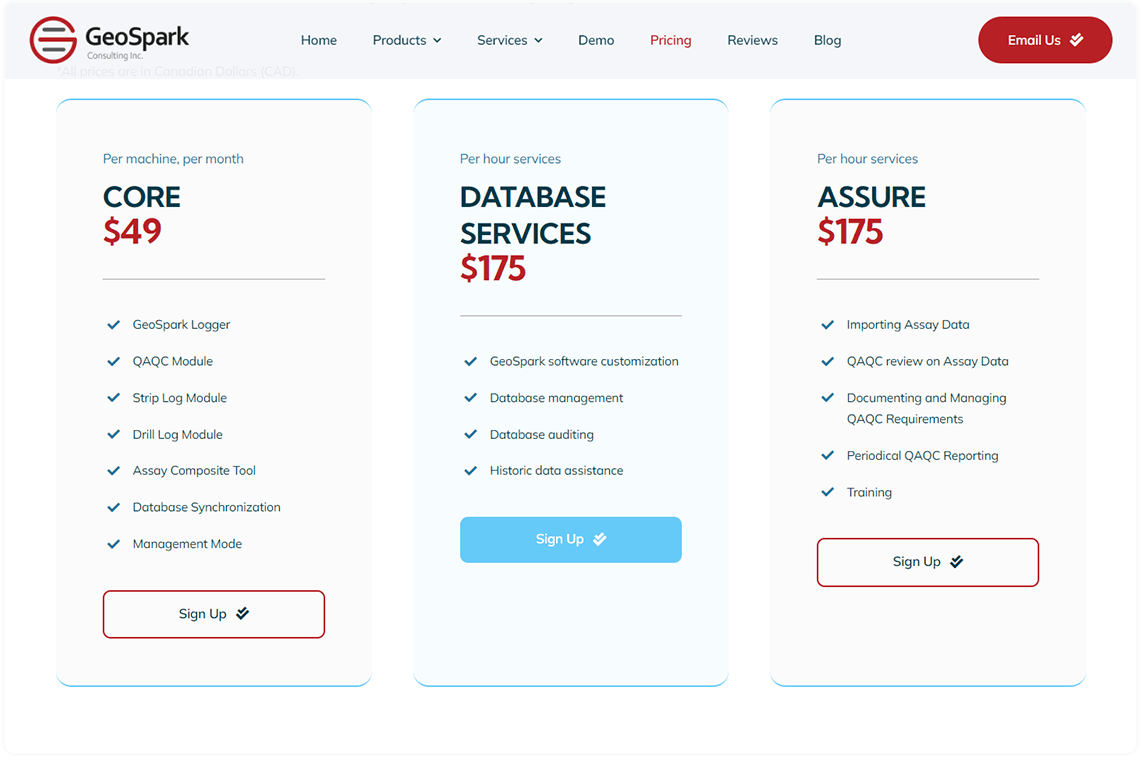Click 'Per hour services' above Database Services
Viewport: 1141px width, 760px height.
tap(510, 159)
